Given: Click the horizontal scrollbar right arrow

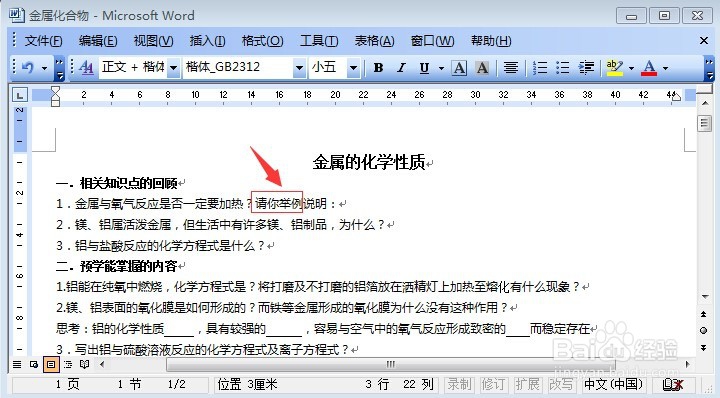Looking at the screenshot, I should [x=687, y=364].
